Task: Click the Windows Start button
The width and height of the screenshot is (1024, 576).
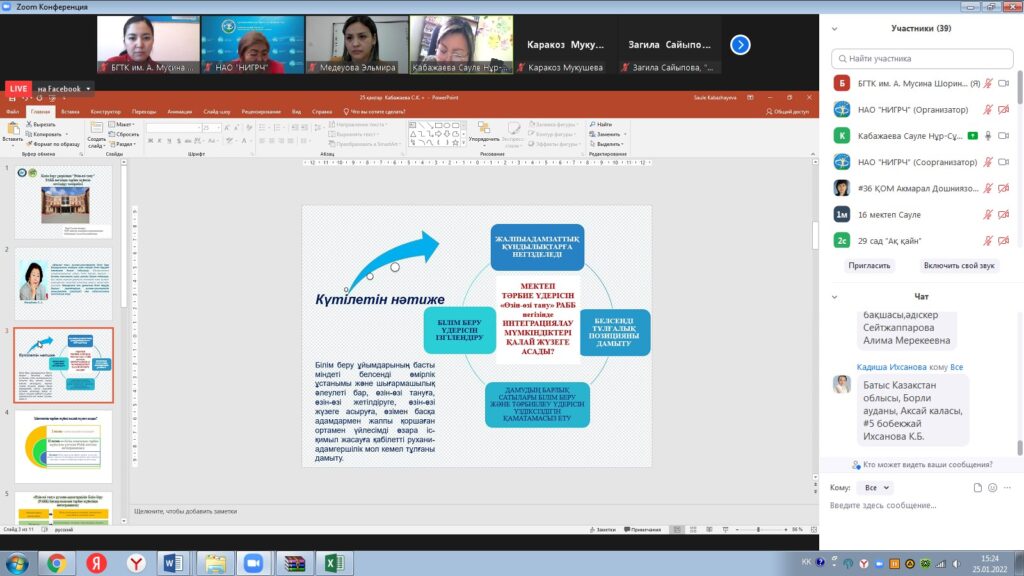Action: coord(16,563)
